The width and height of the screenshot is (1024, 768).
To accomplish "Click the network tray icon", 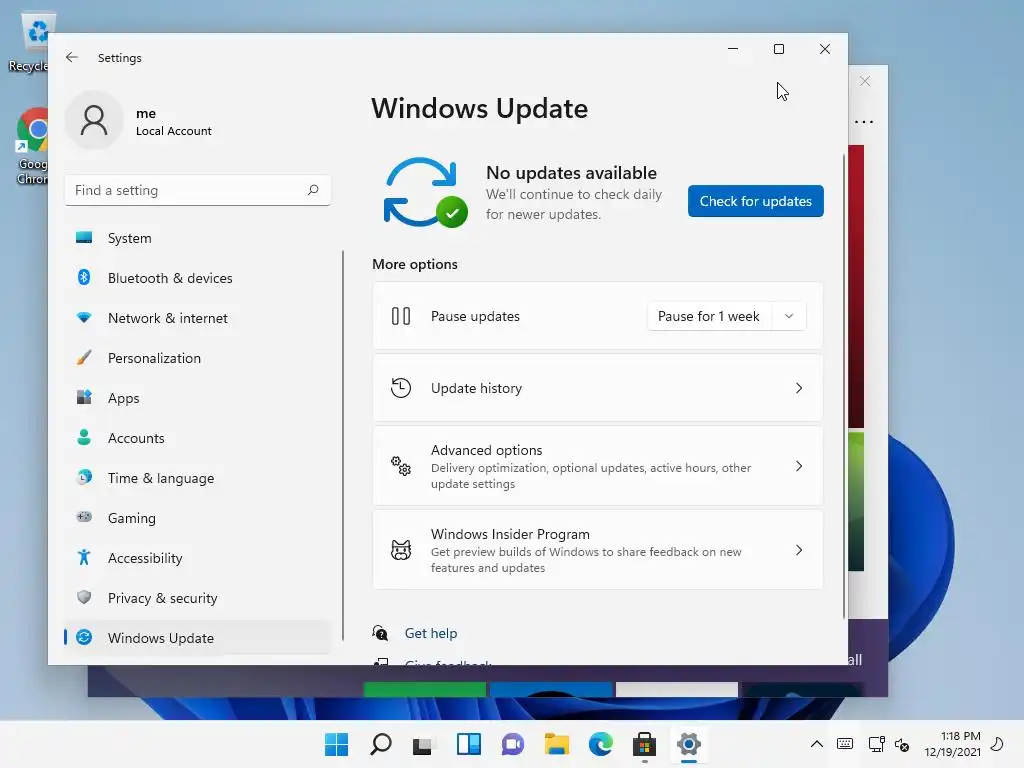I will coord(876,744).
